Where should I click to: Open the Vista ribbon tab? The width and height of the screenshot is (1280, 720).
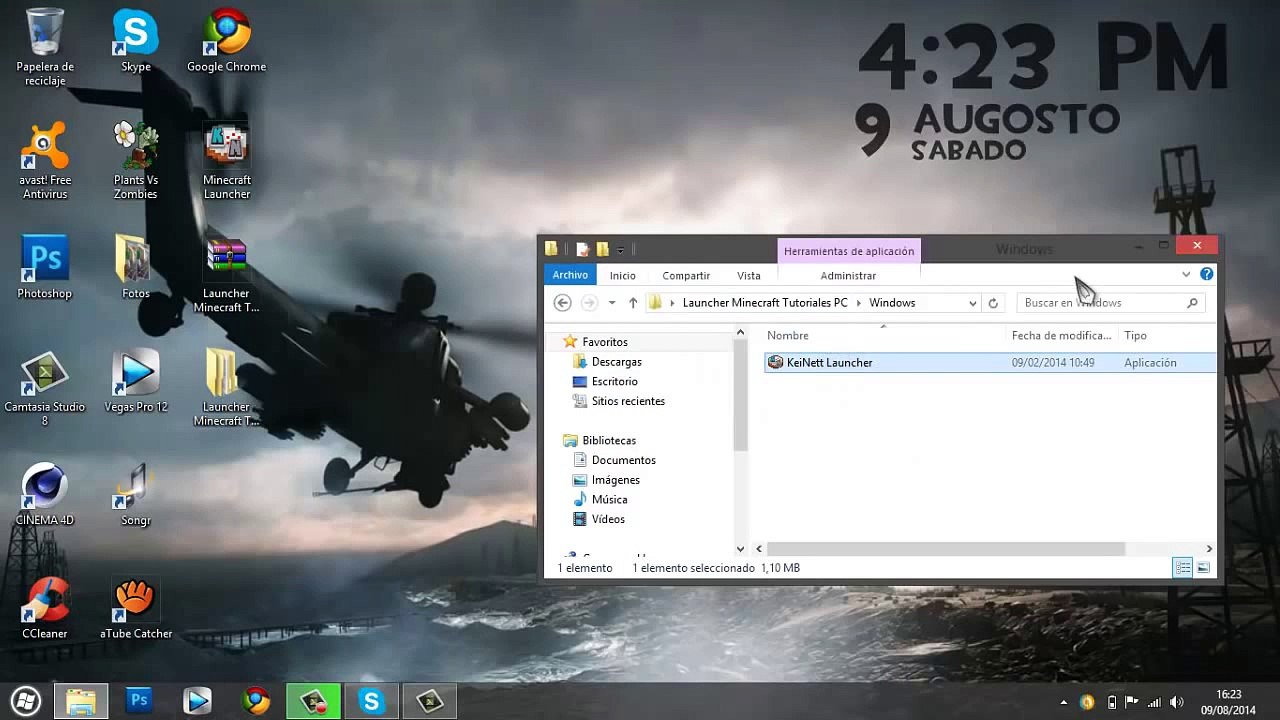(x=749, y=276)
